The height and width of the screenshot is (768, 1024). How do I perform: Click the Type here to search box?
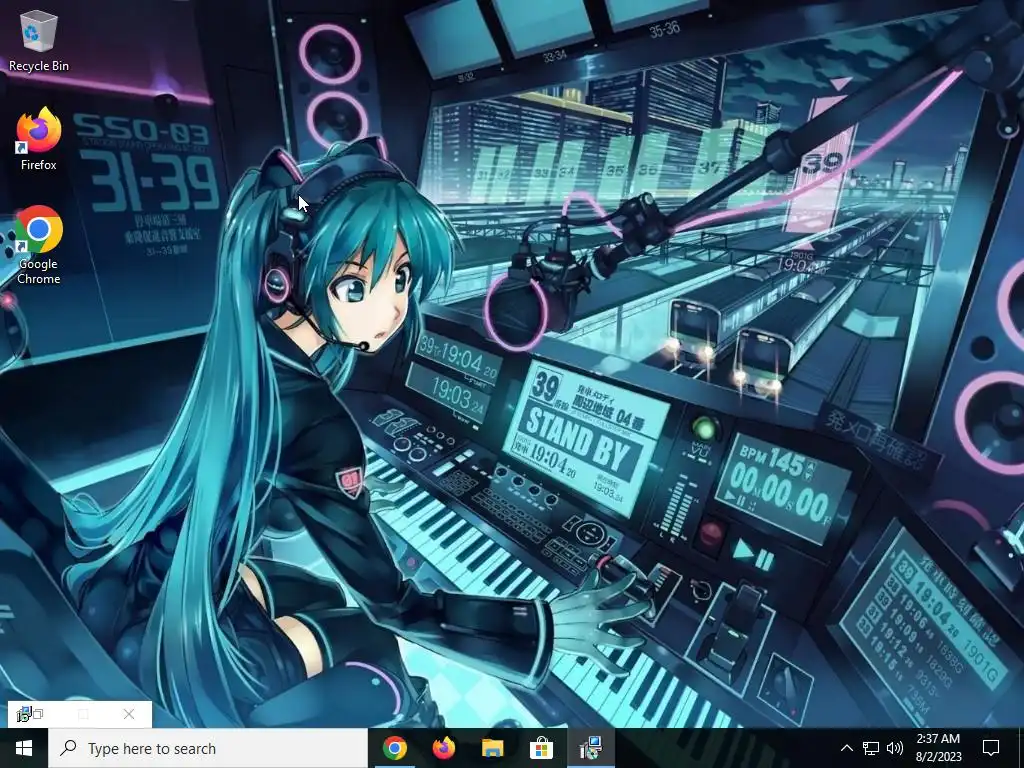click(208, 748)
